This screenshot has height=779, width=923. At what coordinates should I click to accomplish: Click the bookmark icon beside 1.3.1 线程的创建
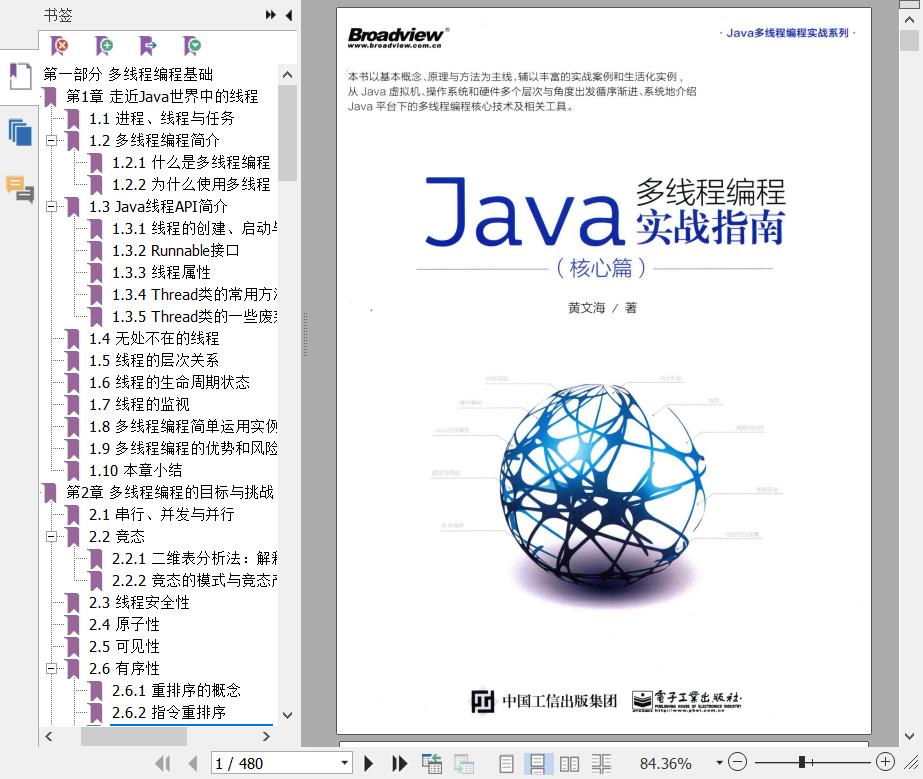tap(96, 229)
